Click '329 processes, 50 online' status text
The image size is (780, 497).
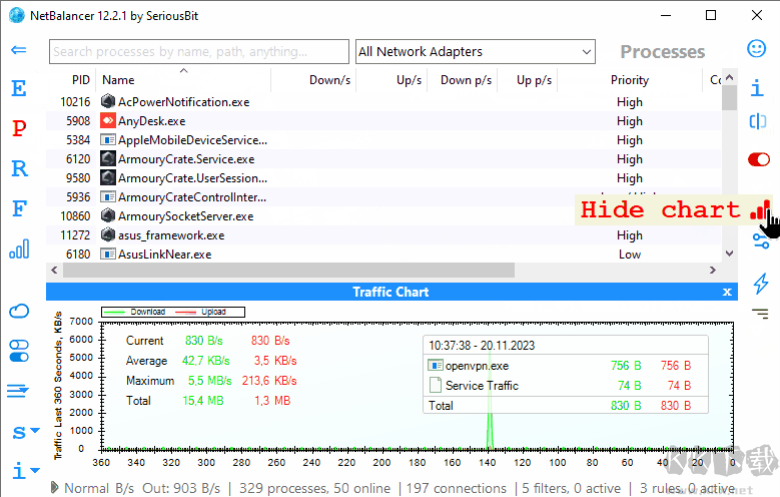314,489
